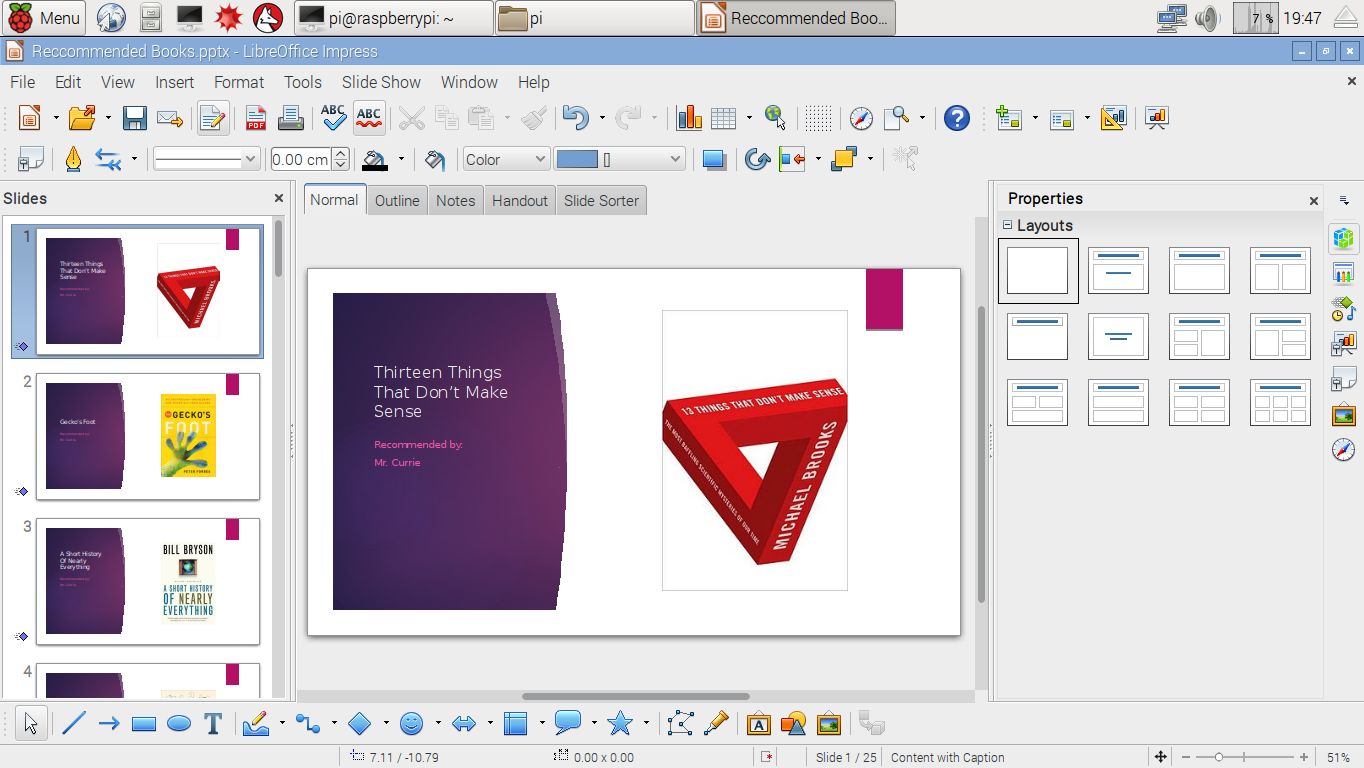Insert a picture using the From File icon

[x=793, y=724]
